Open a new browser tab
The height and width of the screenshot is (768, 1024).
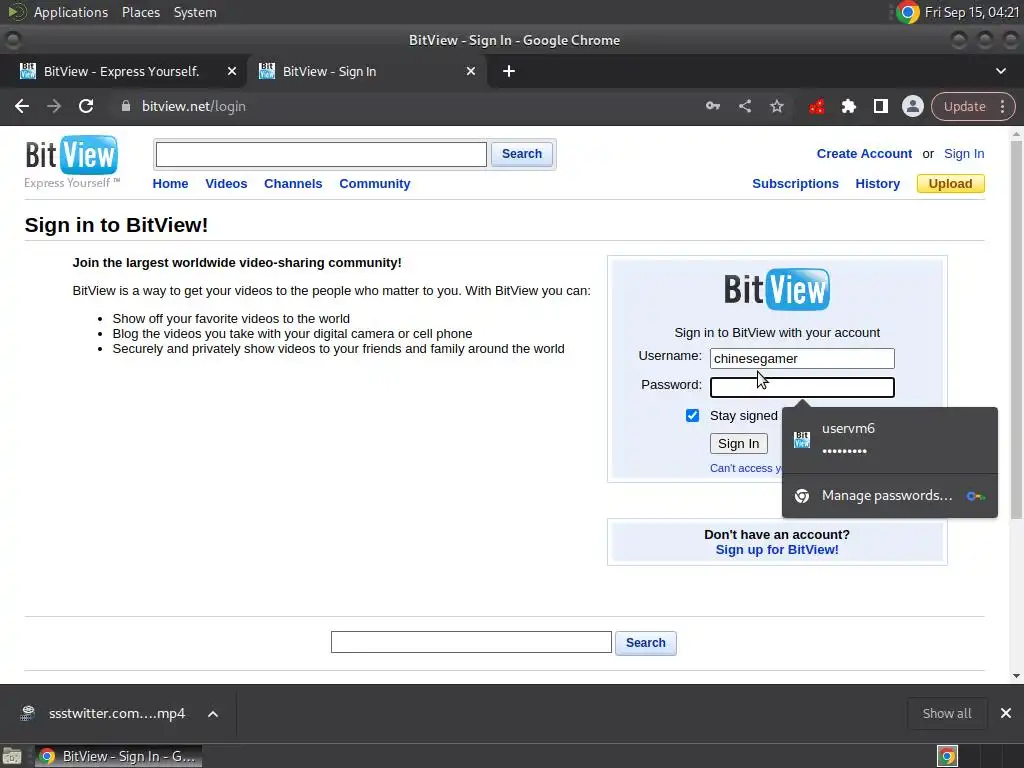(509, 71)
